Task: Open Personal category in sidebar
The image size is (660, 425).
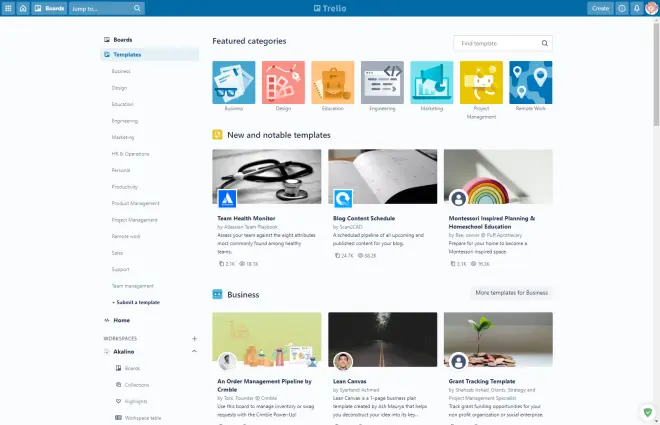Action: pos(121,170)
